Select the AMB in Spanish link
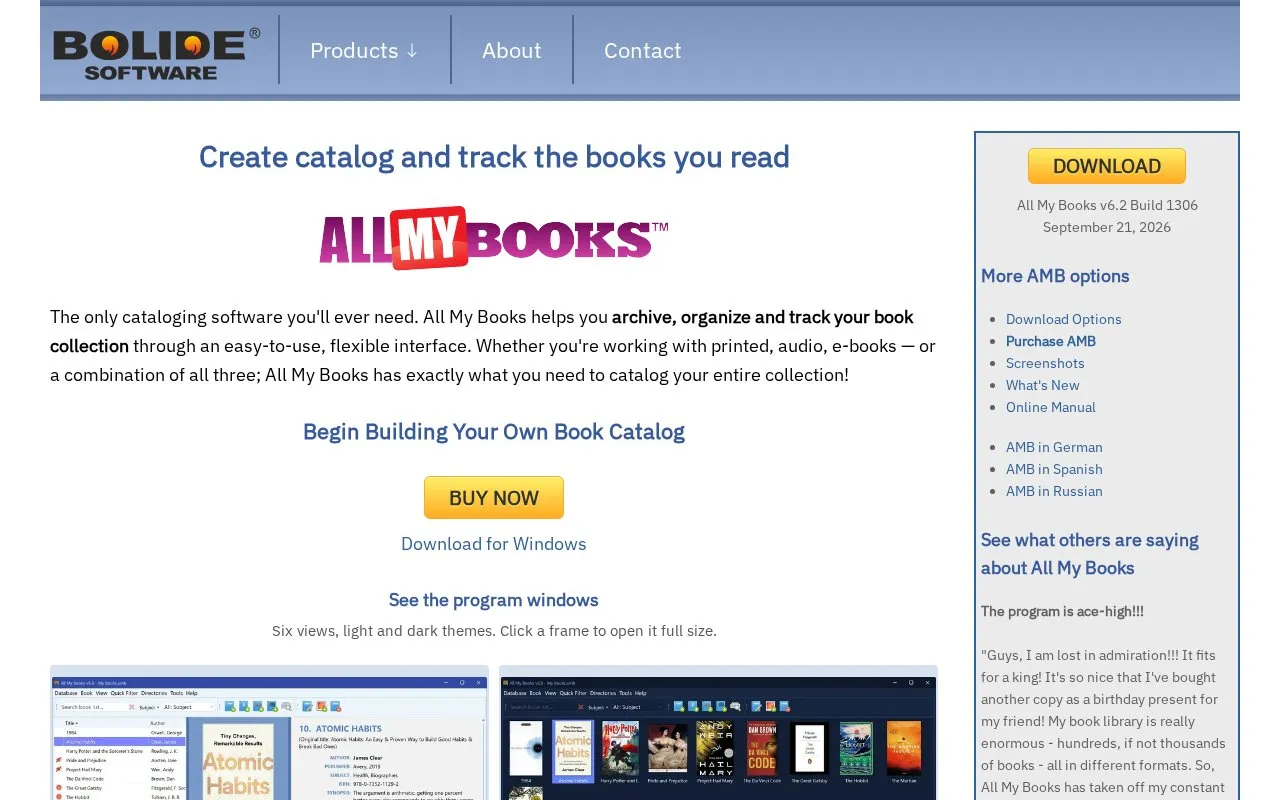The width and height of the screenshot is (1280, 800). coord(1054,469)
